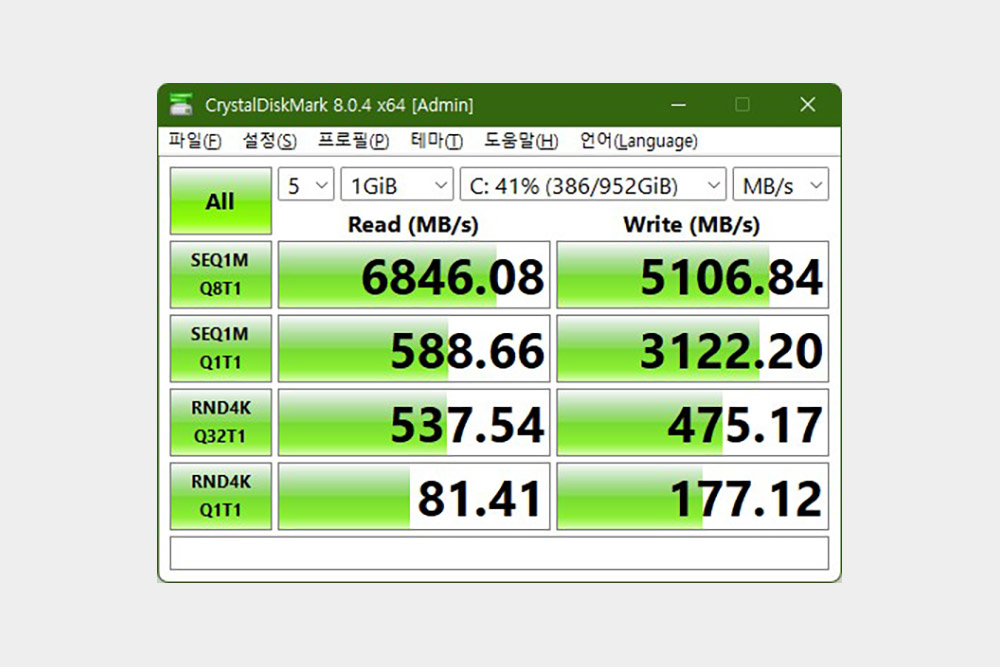Minimize the CrystalDiskMark window
1000x667 pixels.
679,105
